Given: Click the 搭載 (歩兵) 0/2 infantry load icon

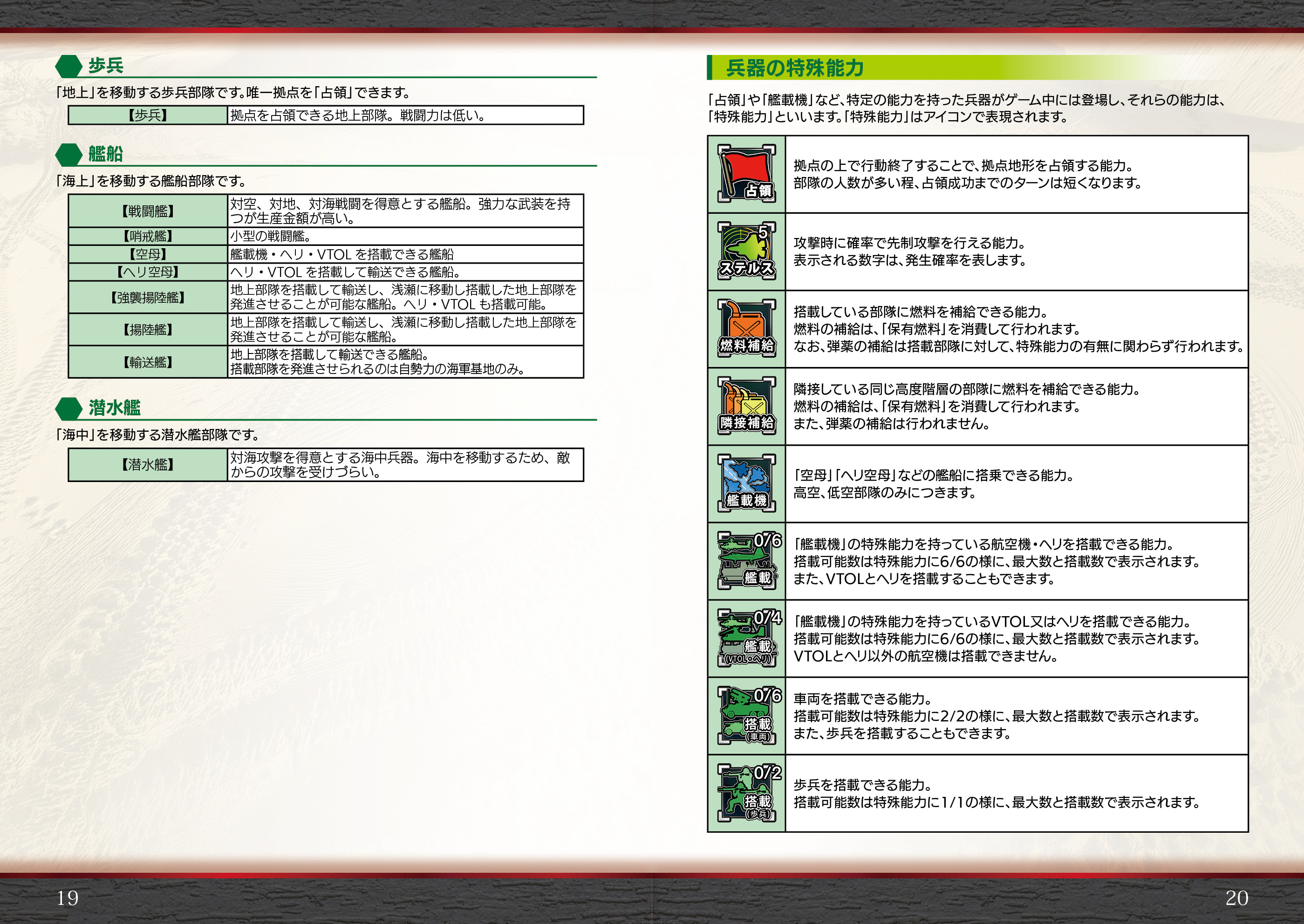Looking at the screenshot, I should [748, 793].
